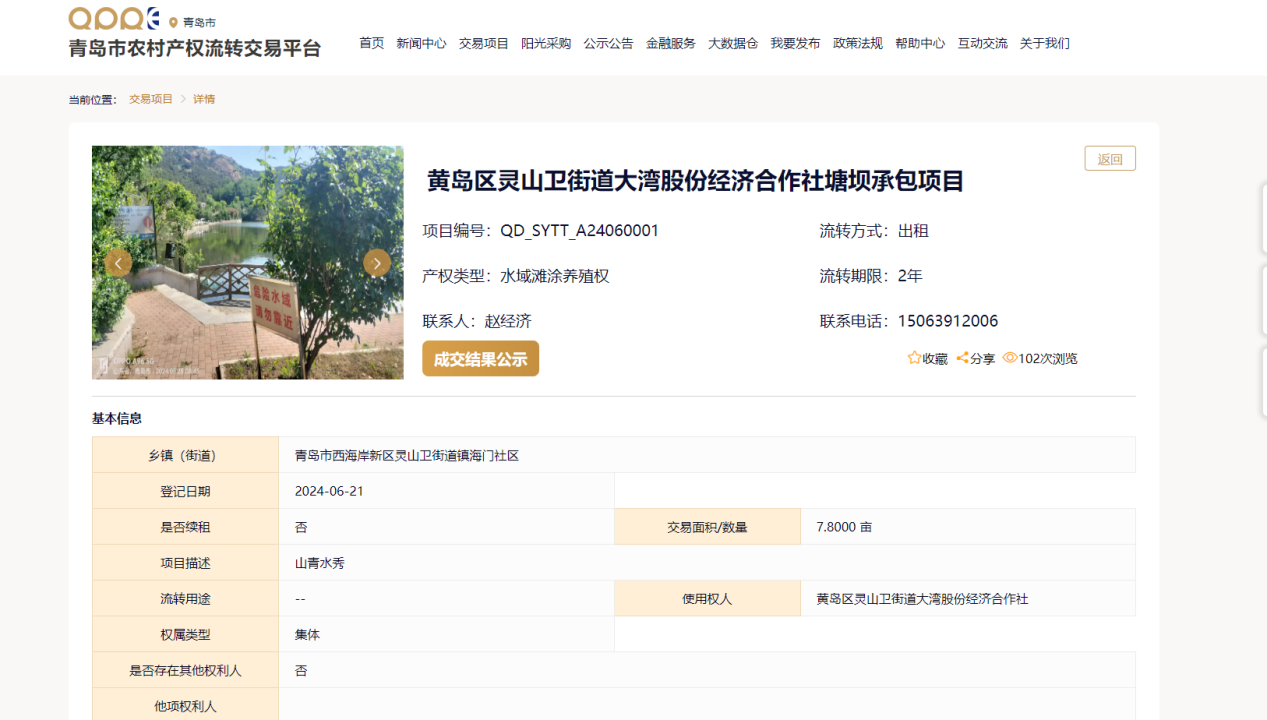This screenshot has width=1267, height=720.
Task: Click the location pin icon beside 青岛市
Action: pos(173,22)
